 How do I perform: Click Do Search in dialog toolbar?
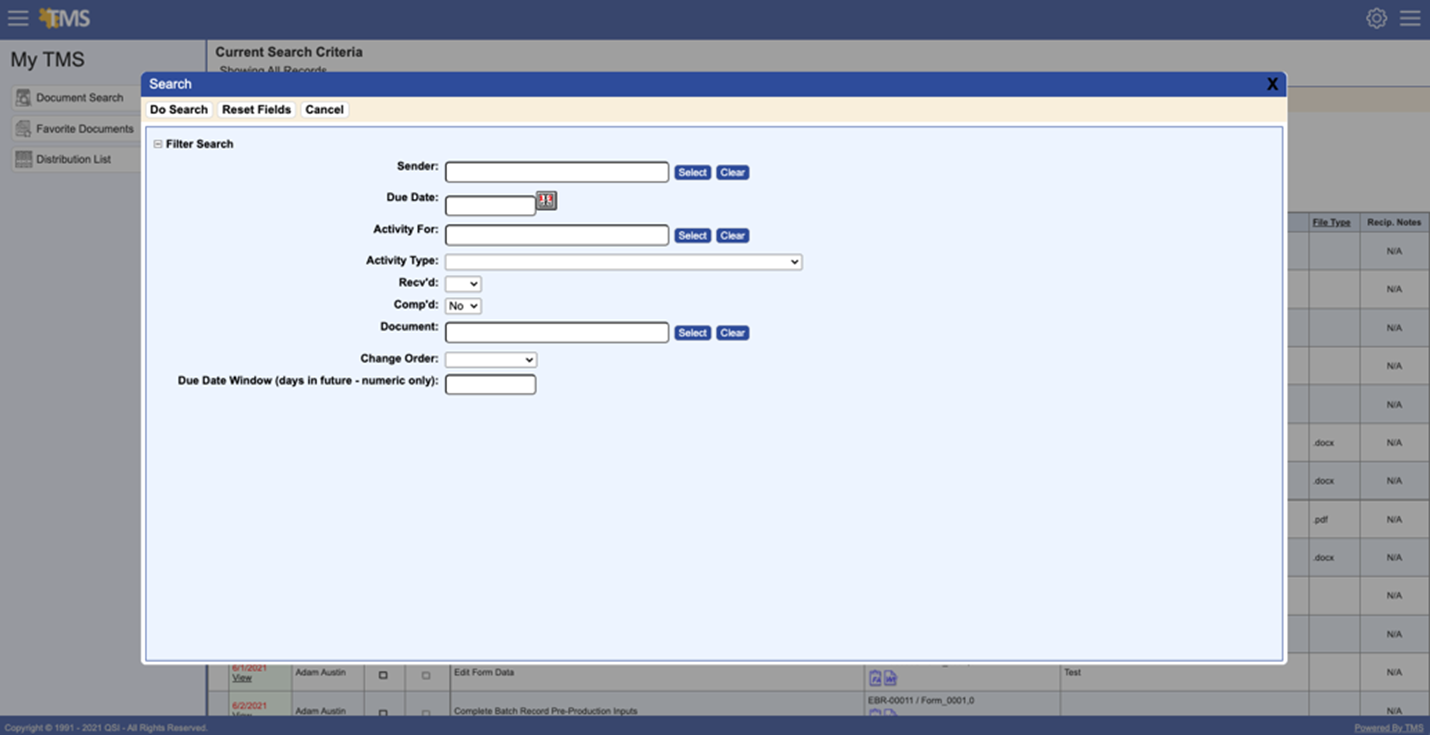point(179,110)
